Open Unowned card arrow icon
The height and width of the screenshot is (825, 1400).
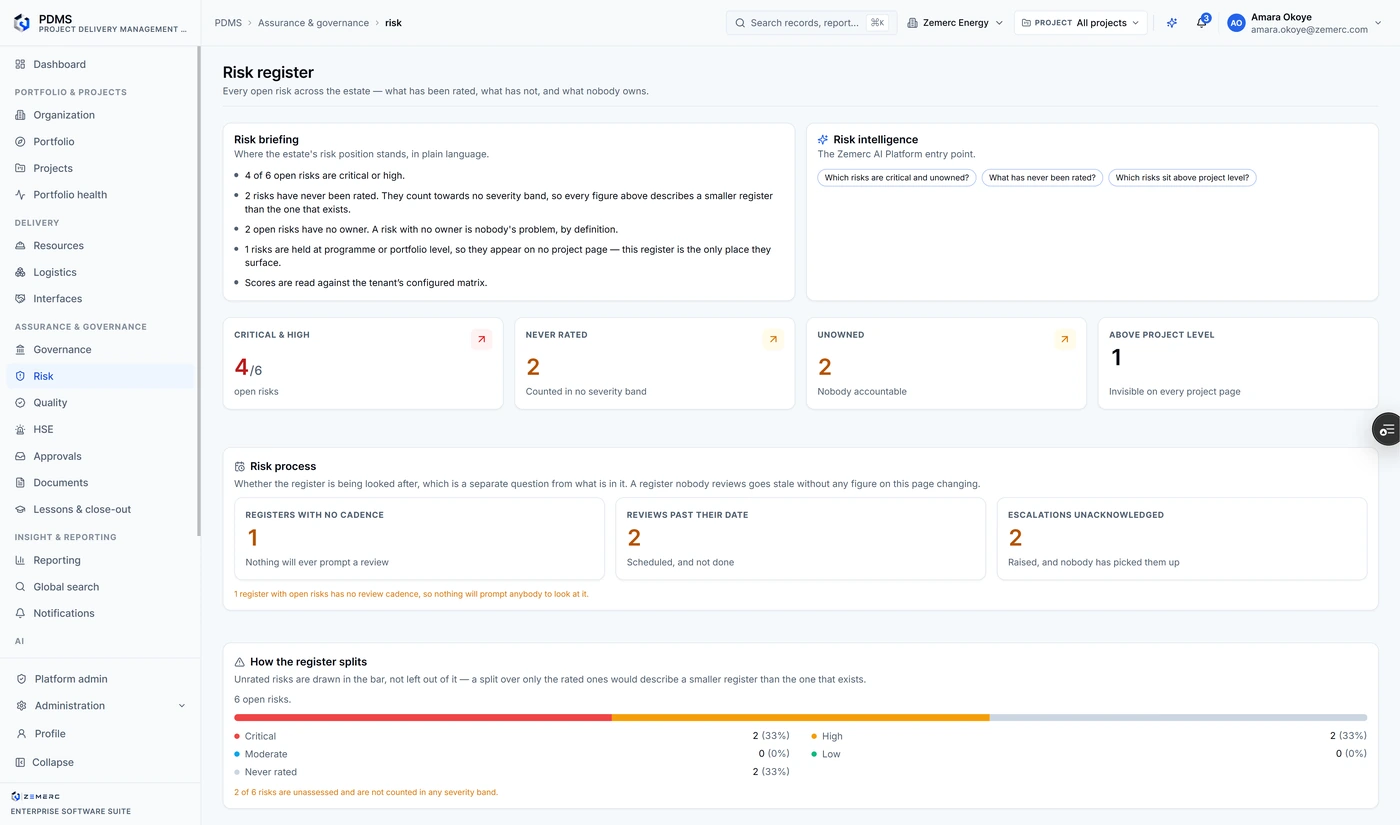1065,340
